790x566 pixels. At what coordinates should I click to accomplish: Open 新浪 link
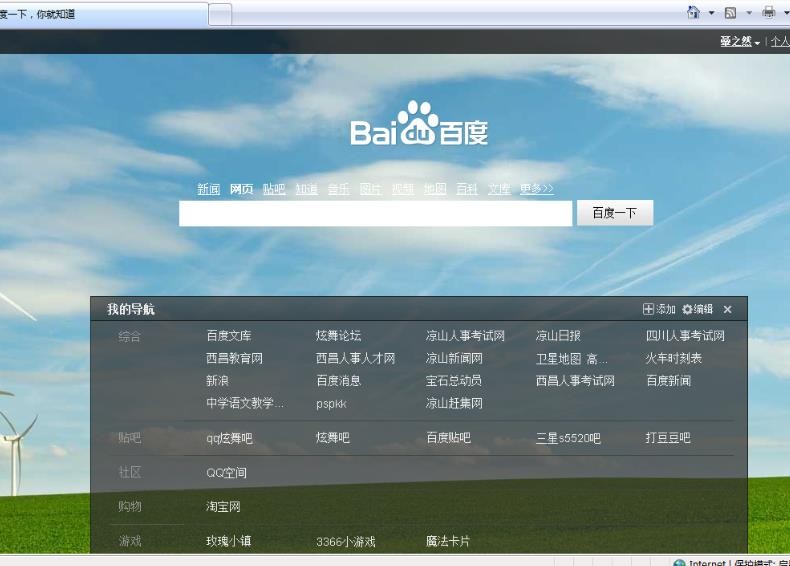(x=218, y=381)
